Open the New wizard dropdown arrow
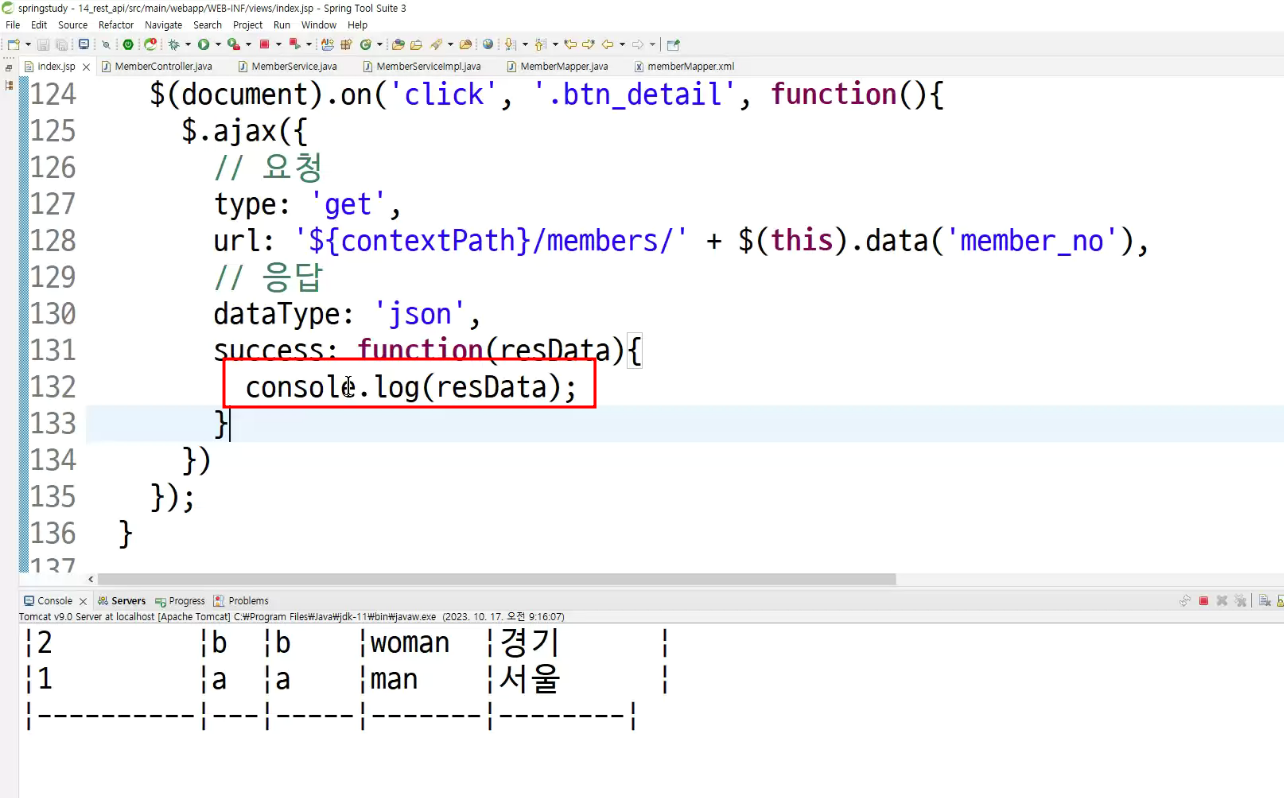1284x798 pixels. (x=28, y=44)
